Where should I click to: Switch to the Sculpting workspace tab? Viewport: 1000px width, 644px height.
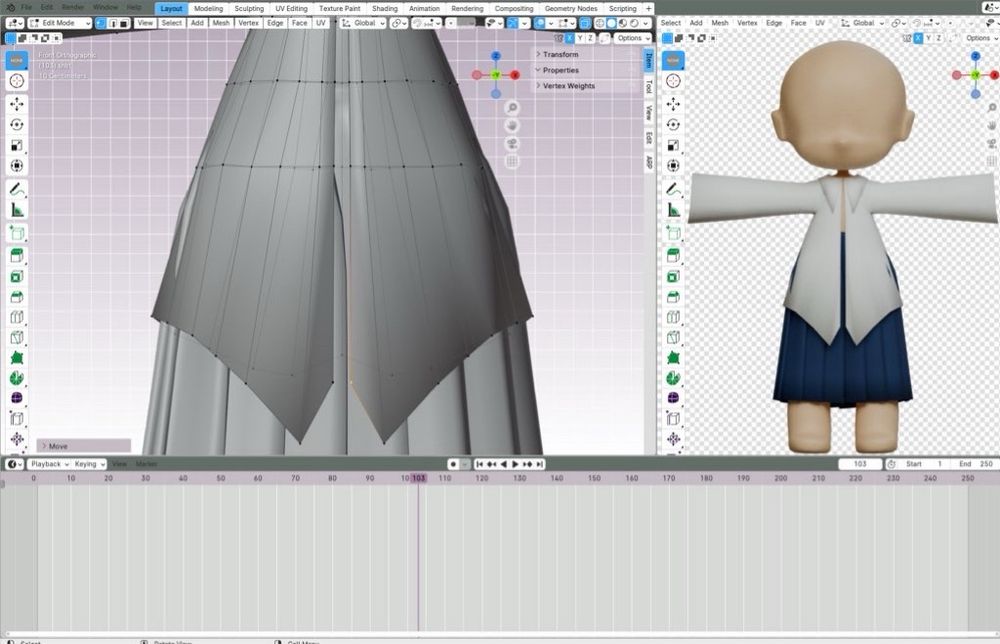[x=249, y=8]
